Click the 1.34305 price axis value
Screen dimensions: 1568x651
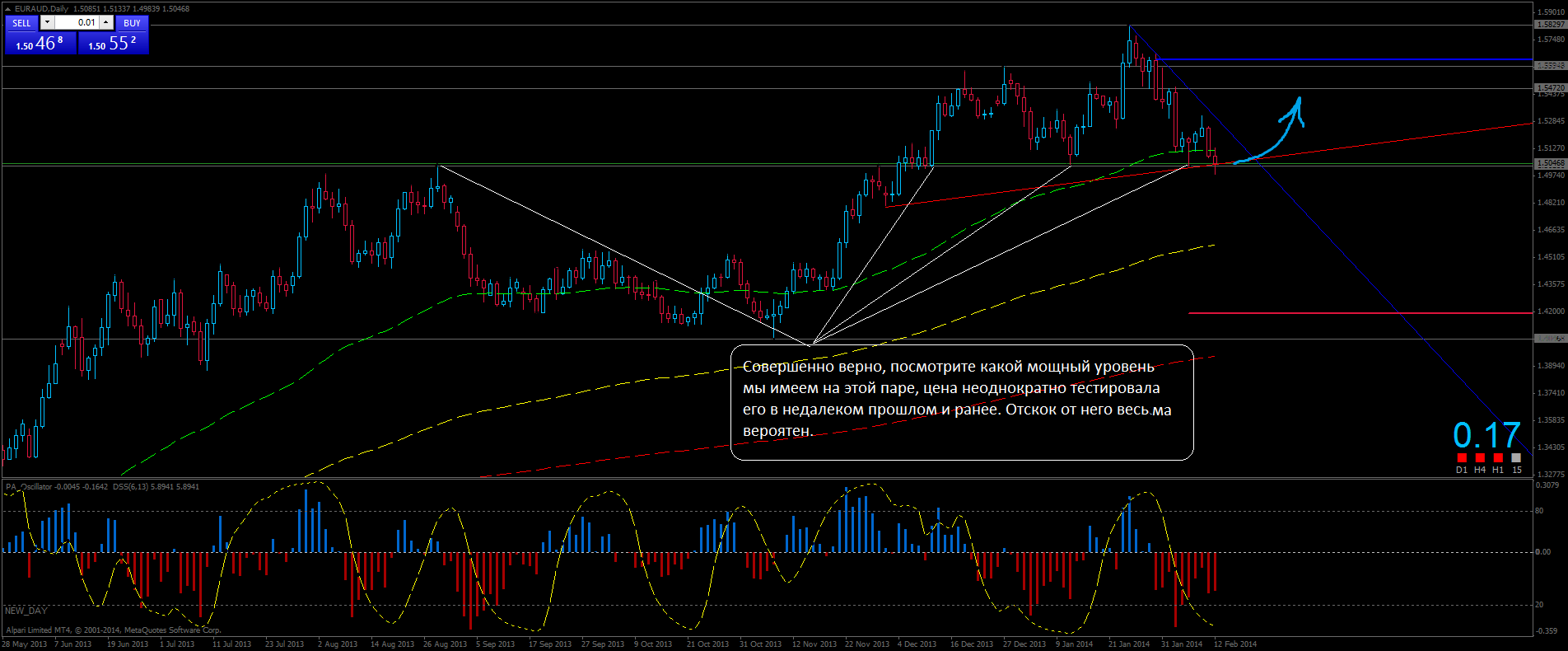tap(1551, 447)
